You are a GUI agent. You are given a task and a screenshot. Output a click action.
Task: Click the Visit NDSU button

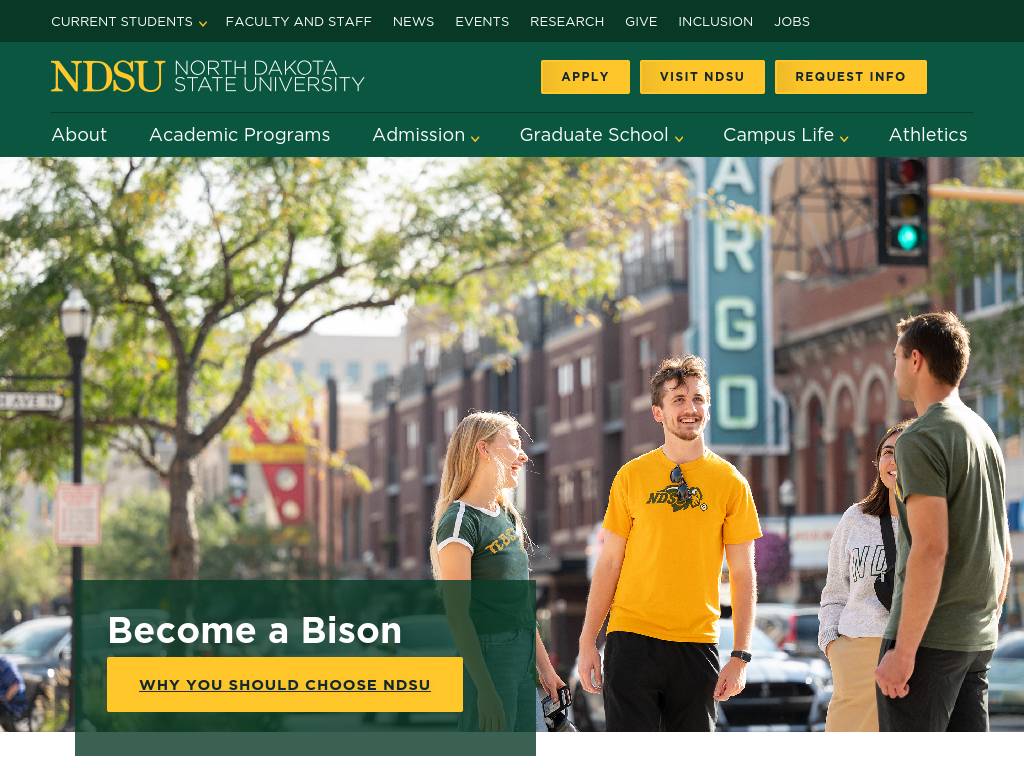coord(702,77)
